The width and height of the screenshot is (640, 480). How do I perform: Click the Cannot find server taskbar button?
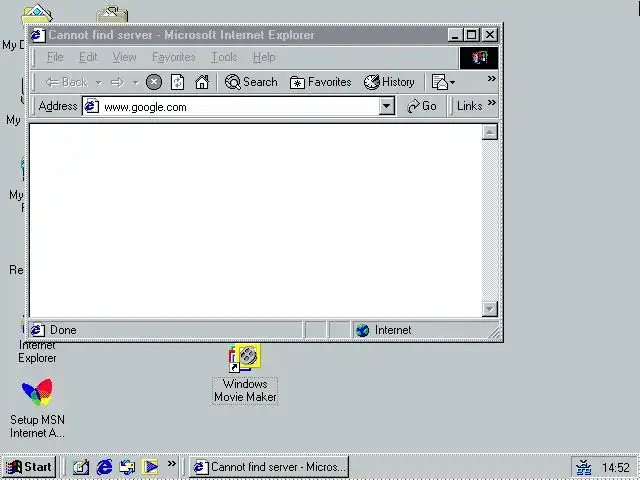coord(269,467)
